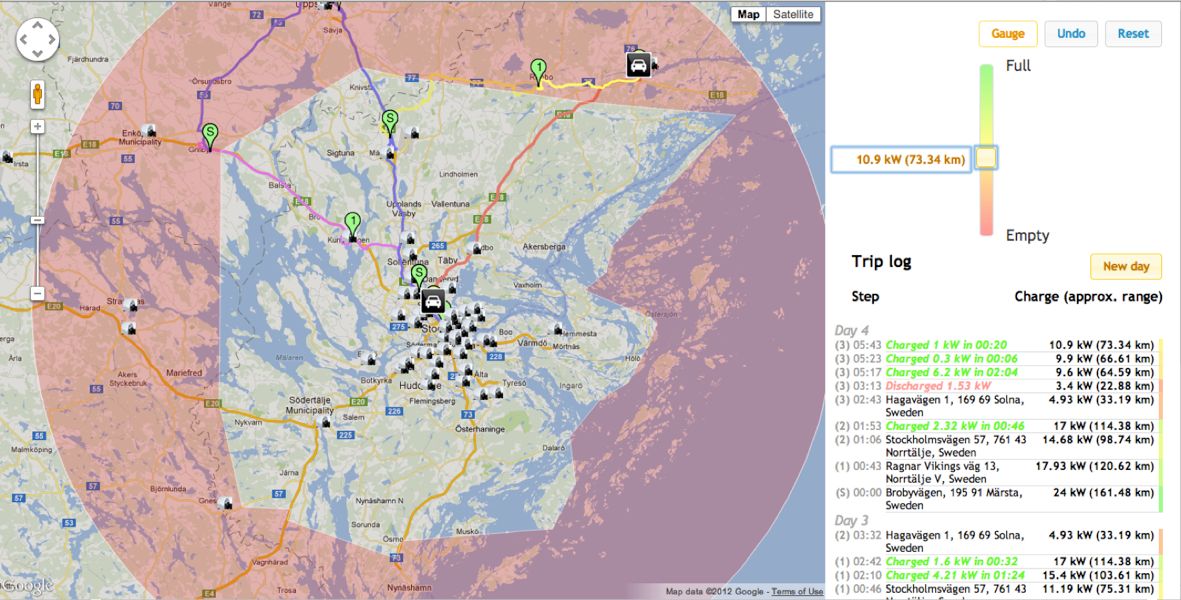Click the zoom slider handle on map
1181x600 pixels.
click(37, 220)
